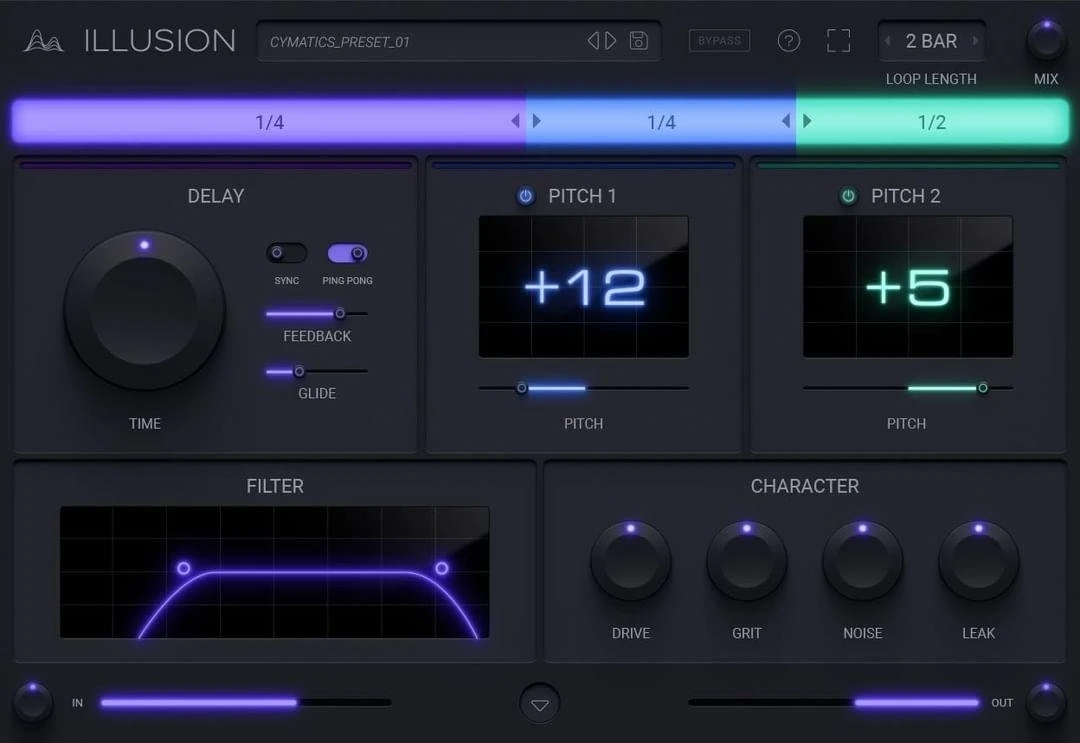Click the BYPASS button
The height and width of the screenshot is (743, 1080).
pos(719,41)
